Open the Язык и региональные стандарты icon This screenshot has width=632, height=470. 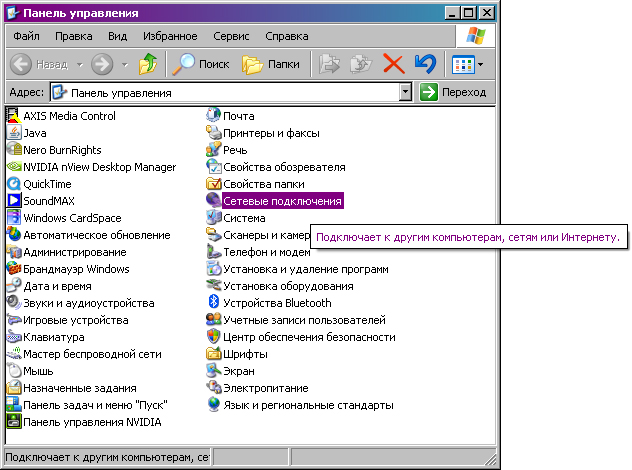pos(213,405)
